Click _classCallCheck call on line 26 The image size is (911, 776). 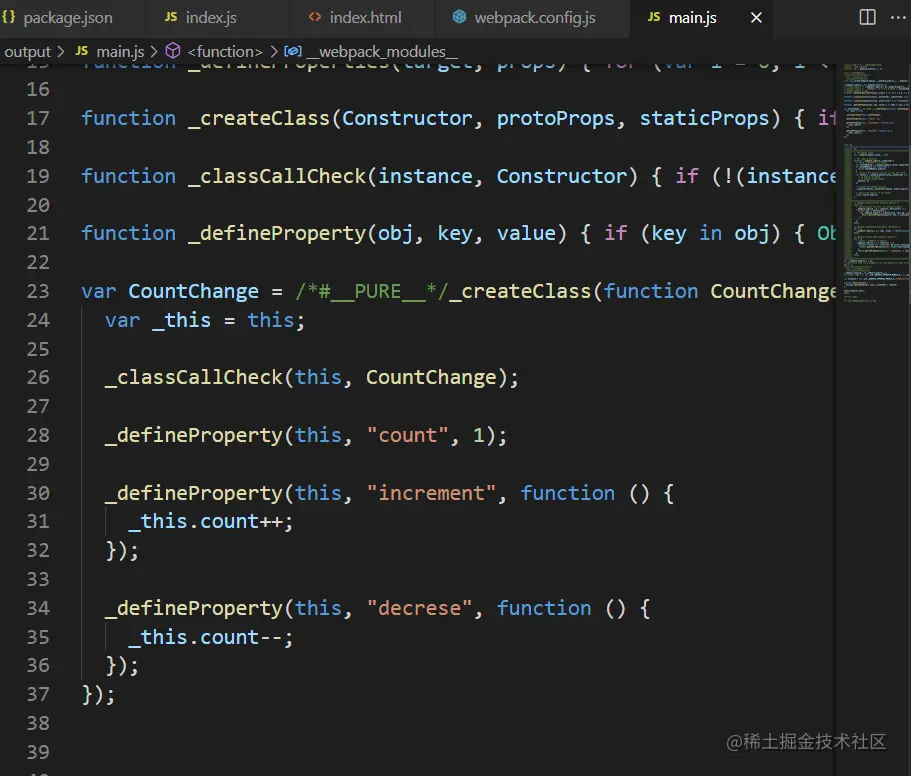[193, 378]
